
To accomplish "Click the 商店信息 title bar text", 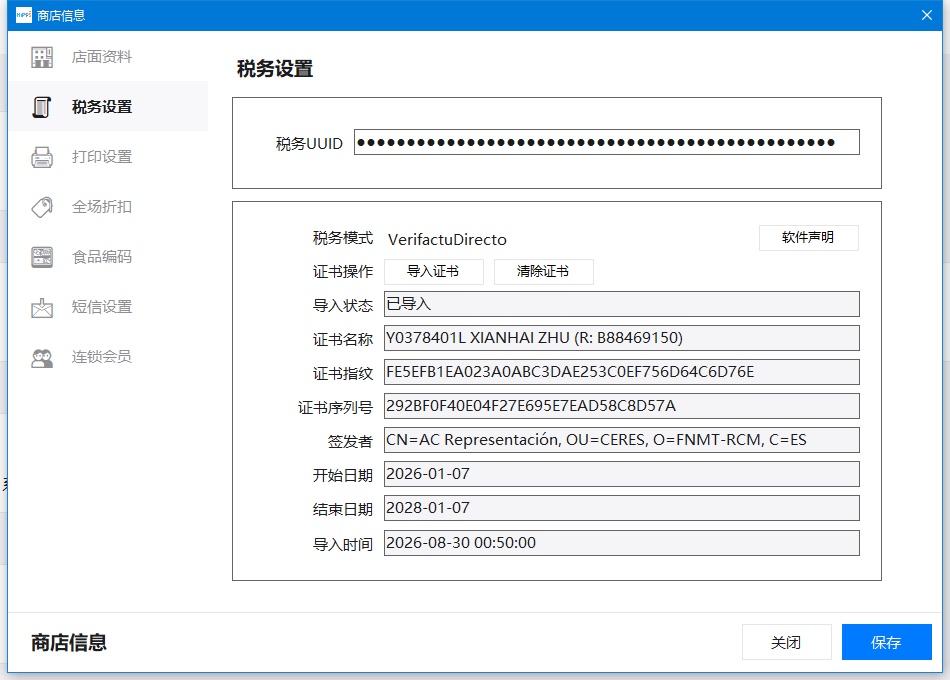I will click(61, 15).
